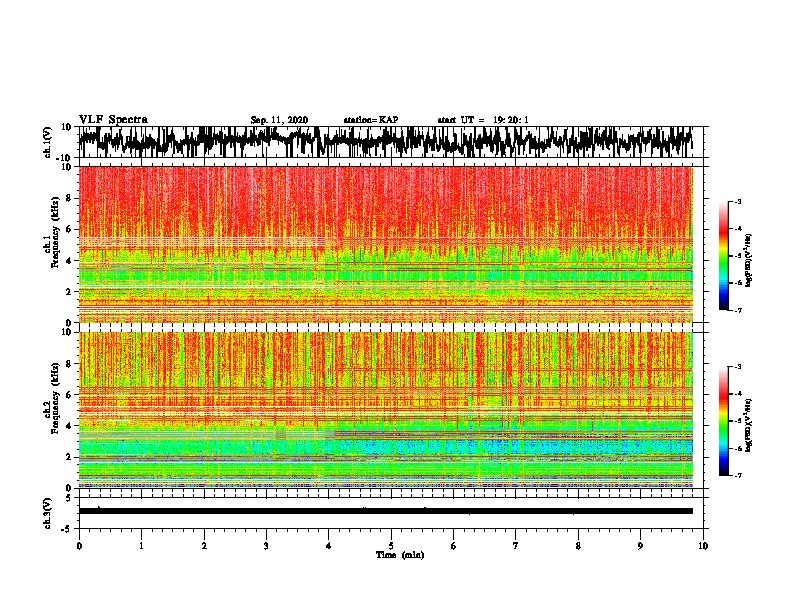Click the 'ch.1(V)' waveform axis label
792x612 pixels.
click(x=48, y=142)
